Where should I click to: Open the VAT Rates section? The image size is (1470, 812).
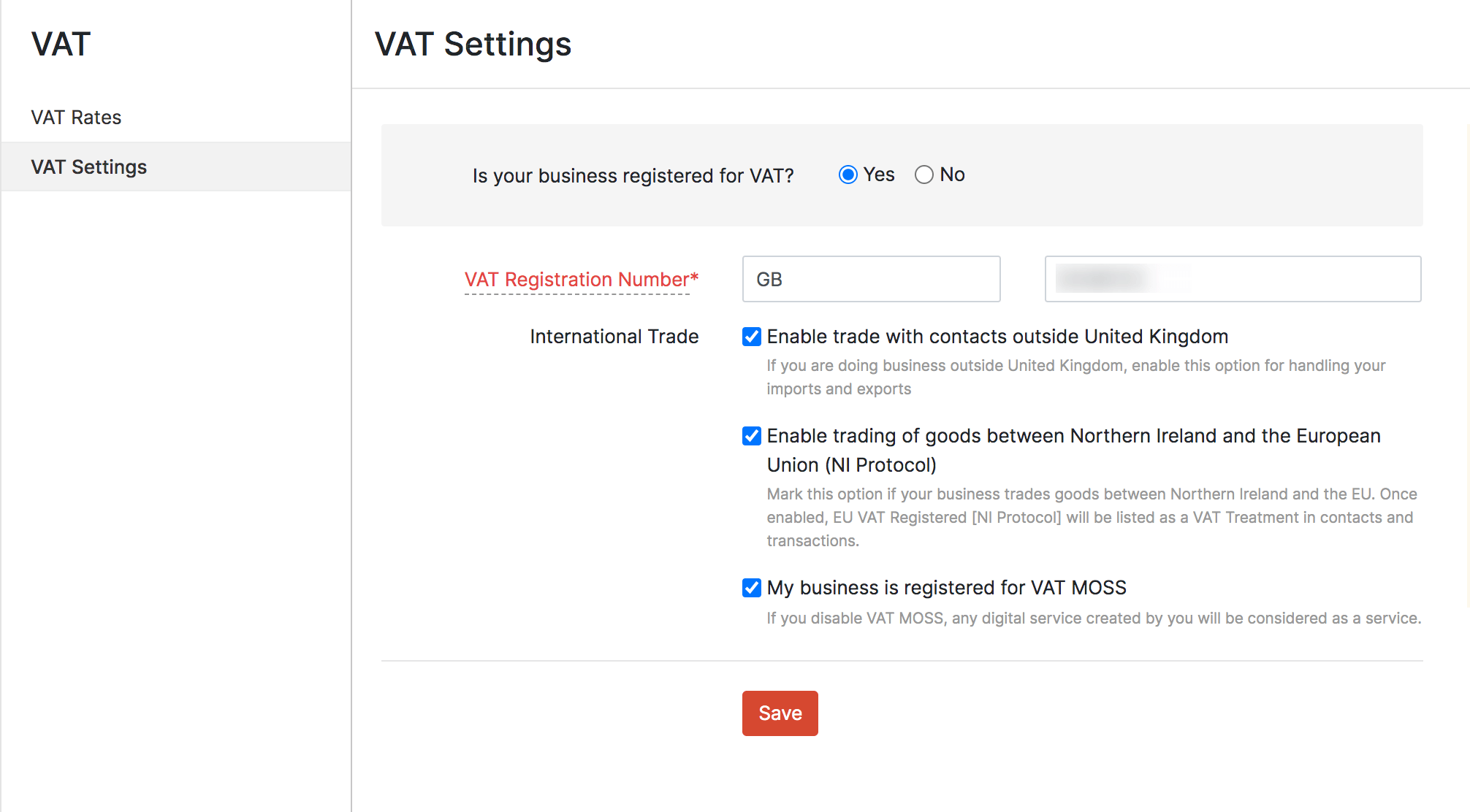coord(76,117)
